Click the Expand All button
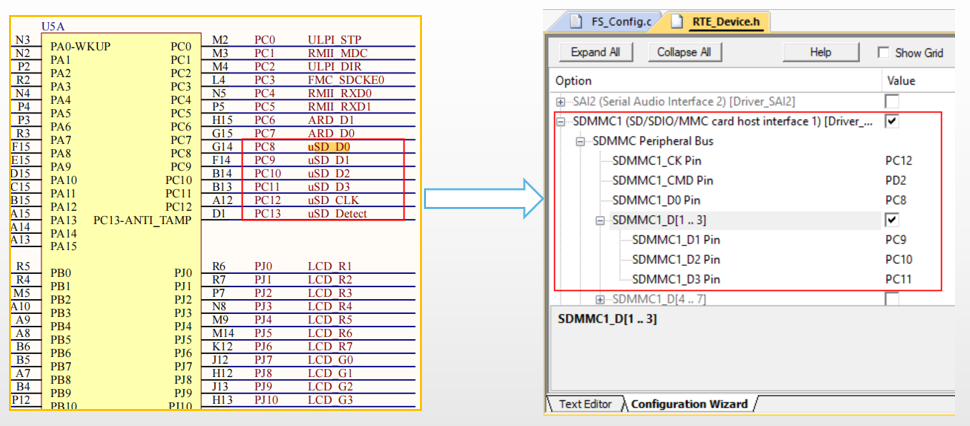The width and height of the screenshot is (970, 426). [594, 52]
